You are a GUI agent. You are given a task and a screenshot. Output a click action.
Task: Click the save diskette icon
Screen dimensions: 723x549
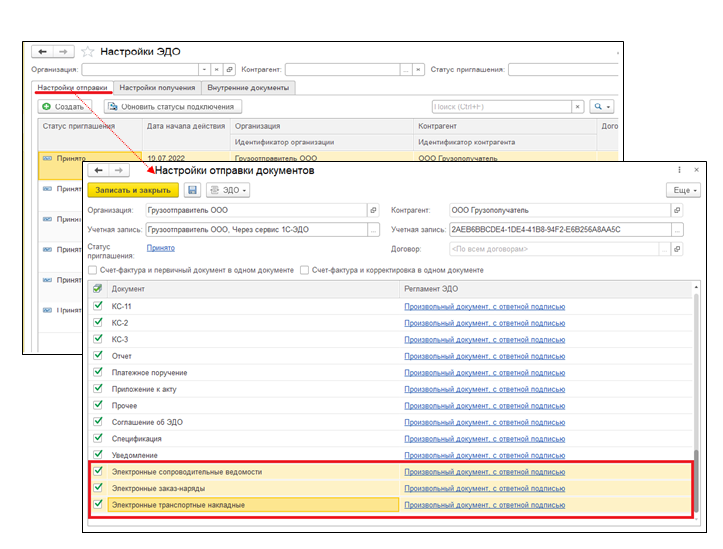[x=193, y=190]
